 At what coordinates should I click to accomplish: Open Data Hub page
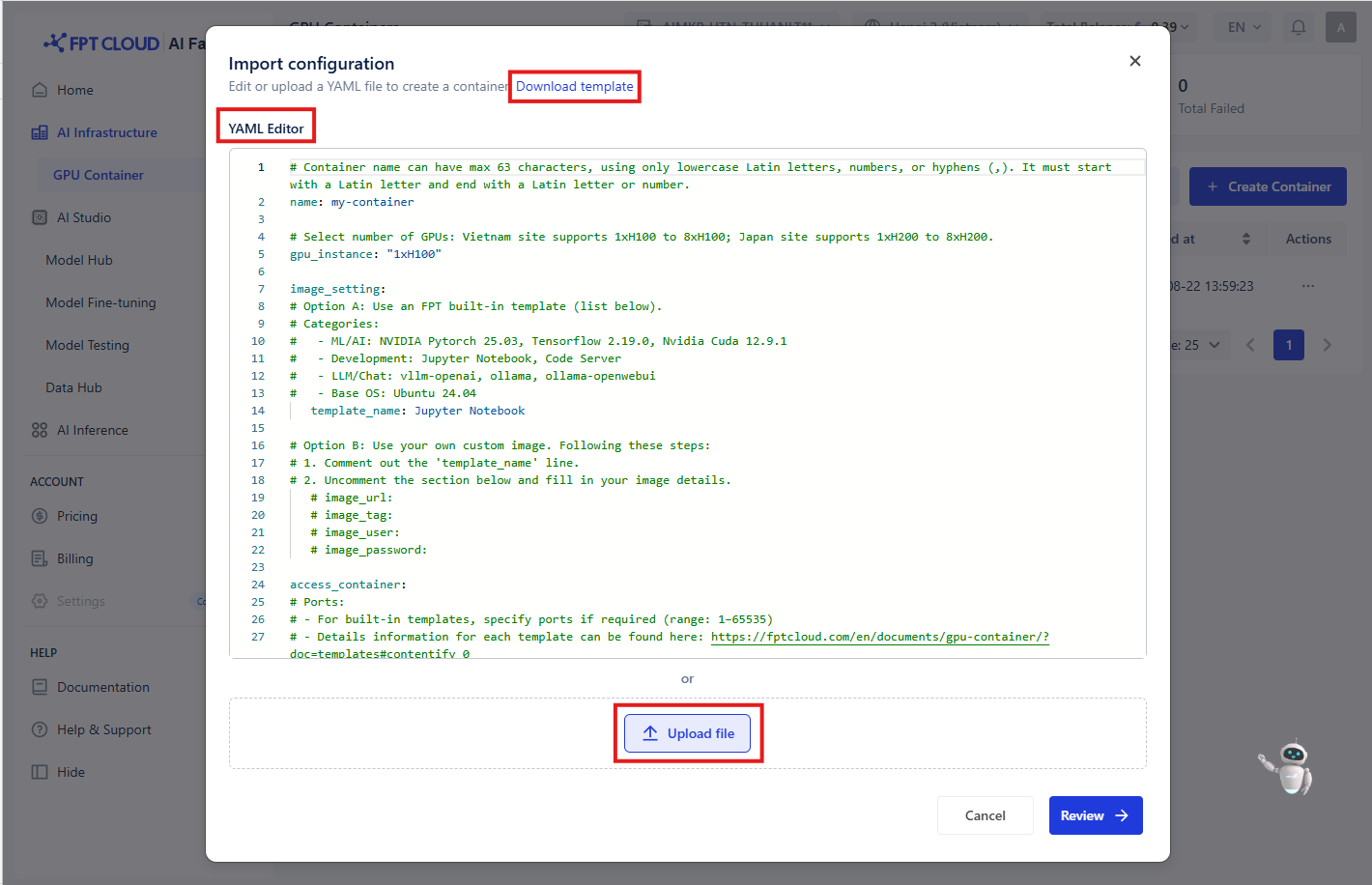tap(73, 387)
